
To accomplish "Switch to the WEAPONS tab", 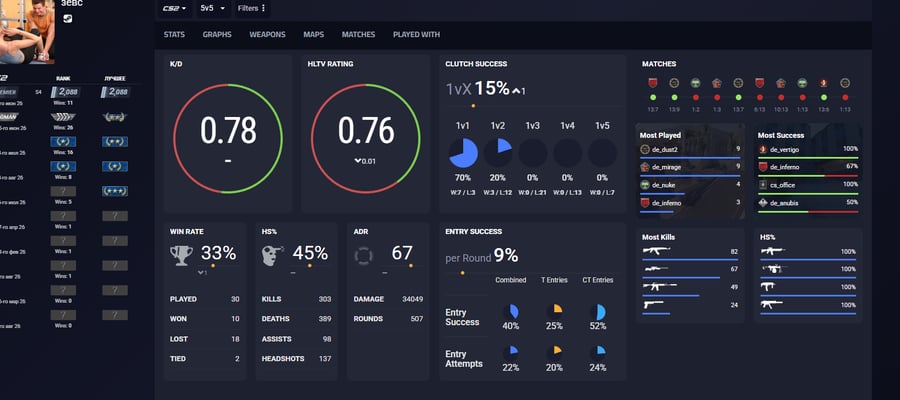I will coord(267,34).
